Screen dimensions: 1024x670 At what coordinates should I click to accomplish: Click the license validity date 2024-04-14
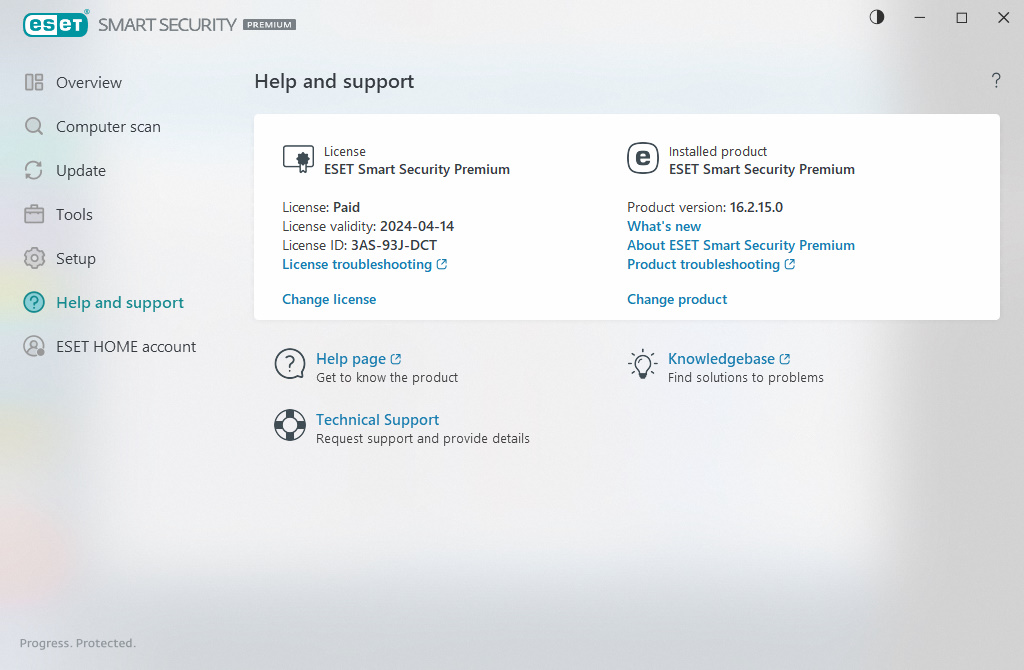pyautogui.click(x=417, y=227)
